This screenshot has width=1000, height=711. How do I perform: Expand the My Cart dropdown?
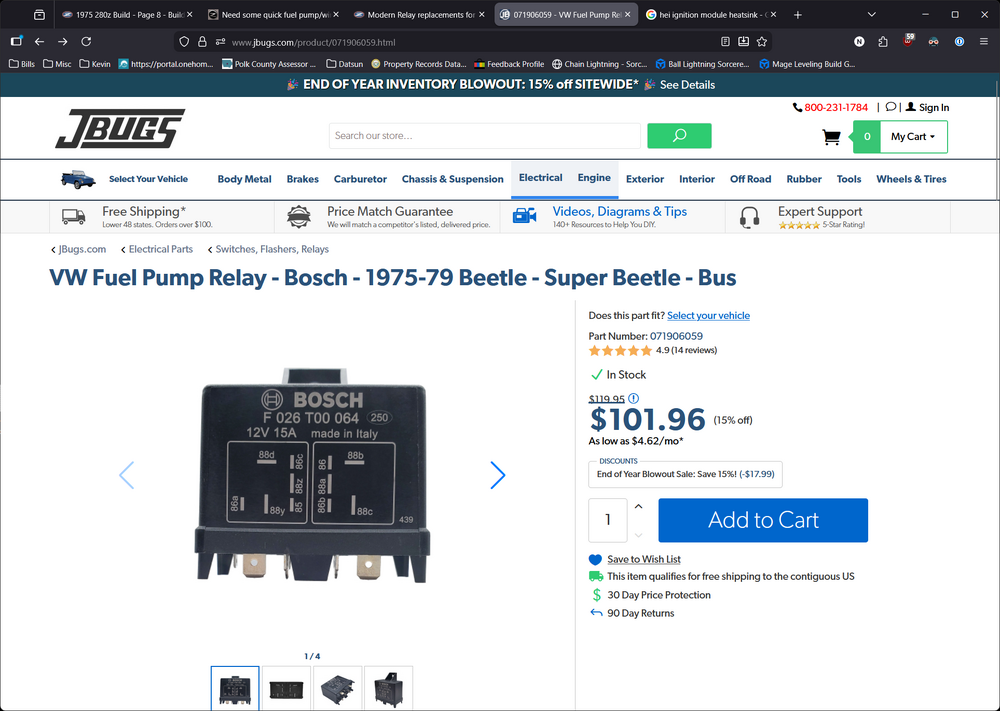tap(913, 137)
